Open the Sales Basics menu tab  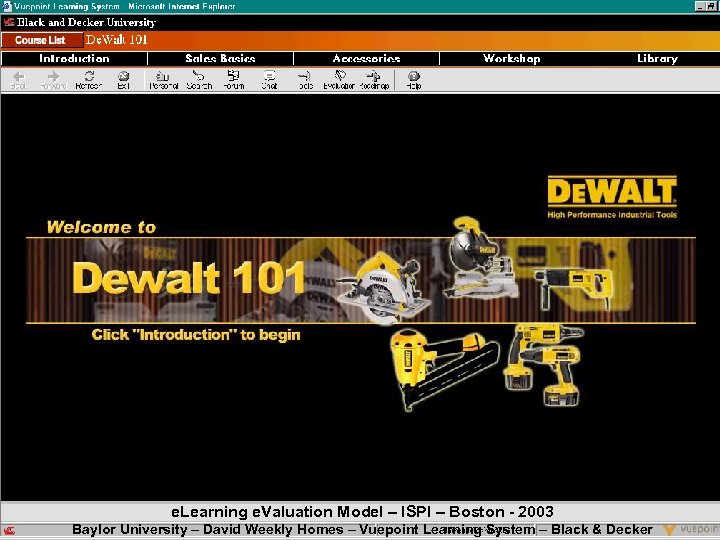tap(220, 58)
